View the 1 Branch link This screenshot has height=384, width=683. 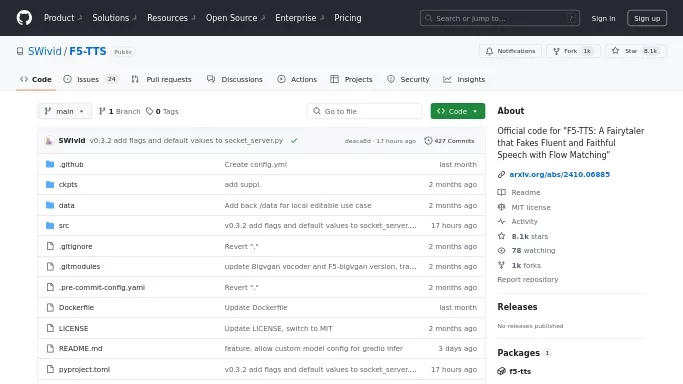(x=119, y=111)
